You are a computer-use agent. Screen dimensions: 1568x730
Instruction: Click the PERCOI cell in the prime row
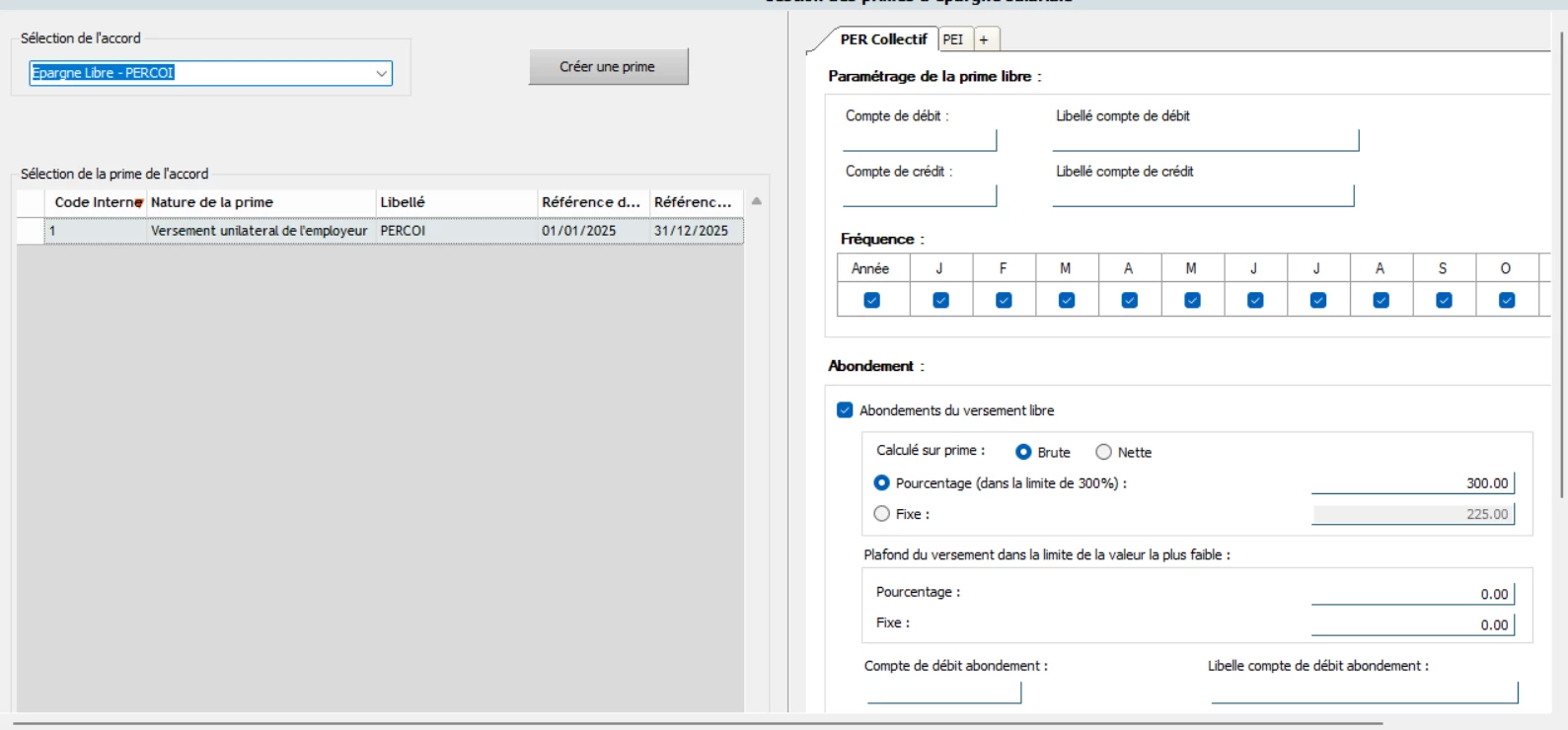(x=457, y=231)
